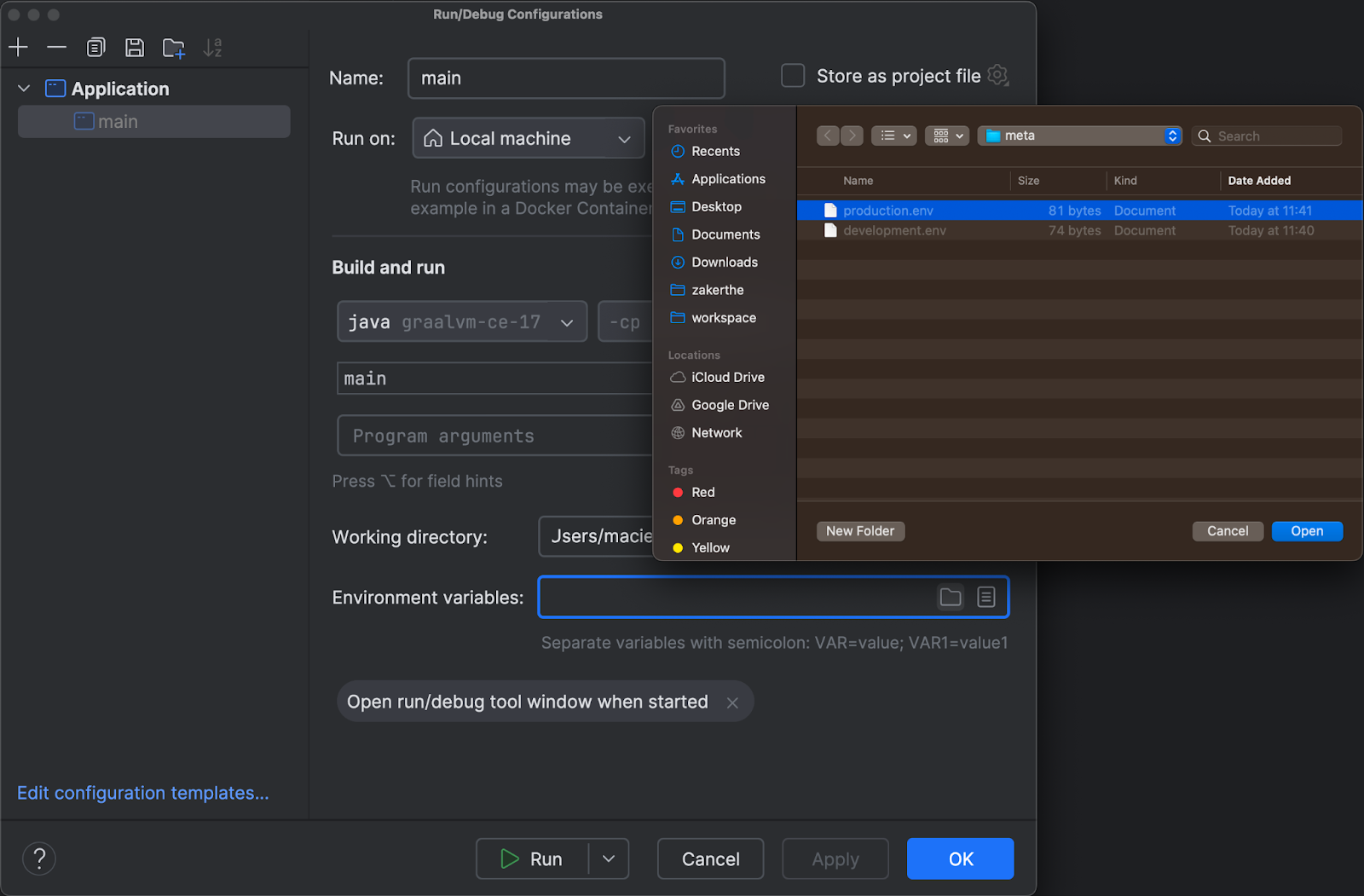Create a New Folder in file dialog

click(860, 531)
